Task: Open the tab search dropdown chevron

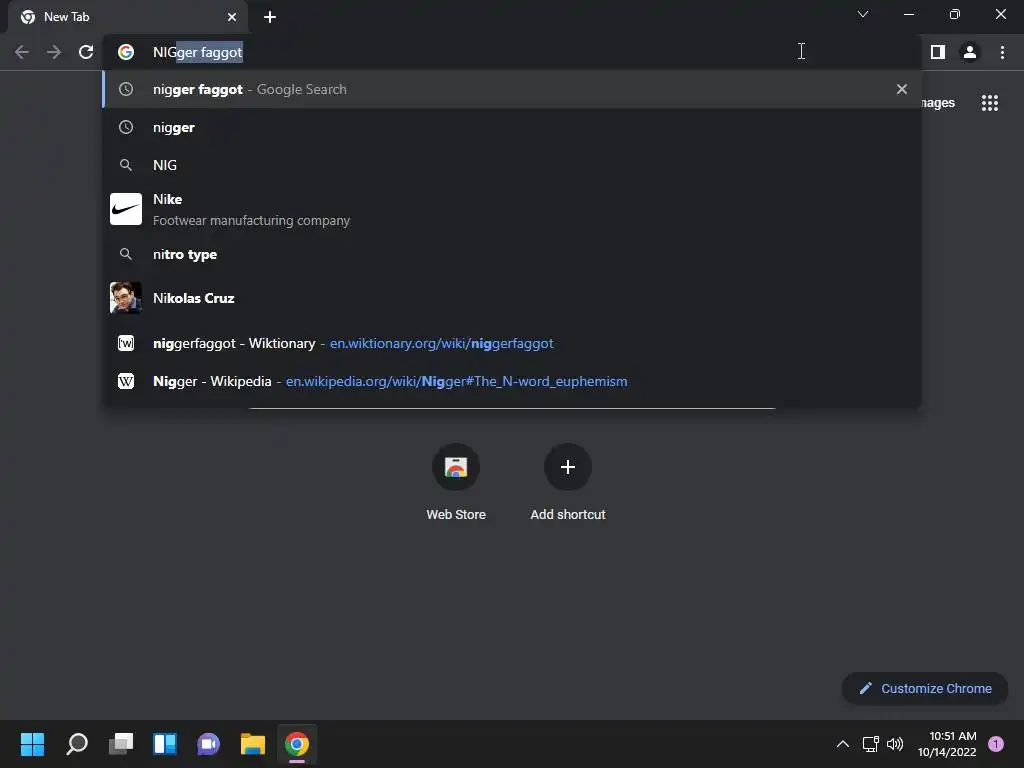Action: (x=863, y=14)
